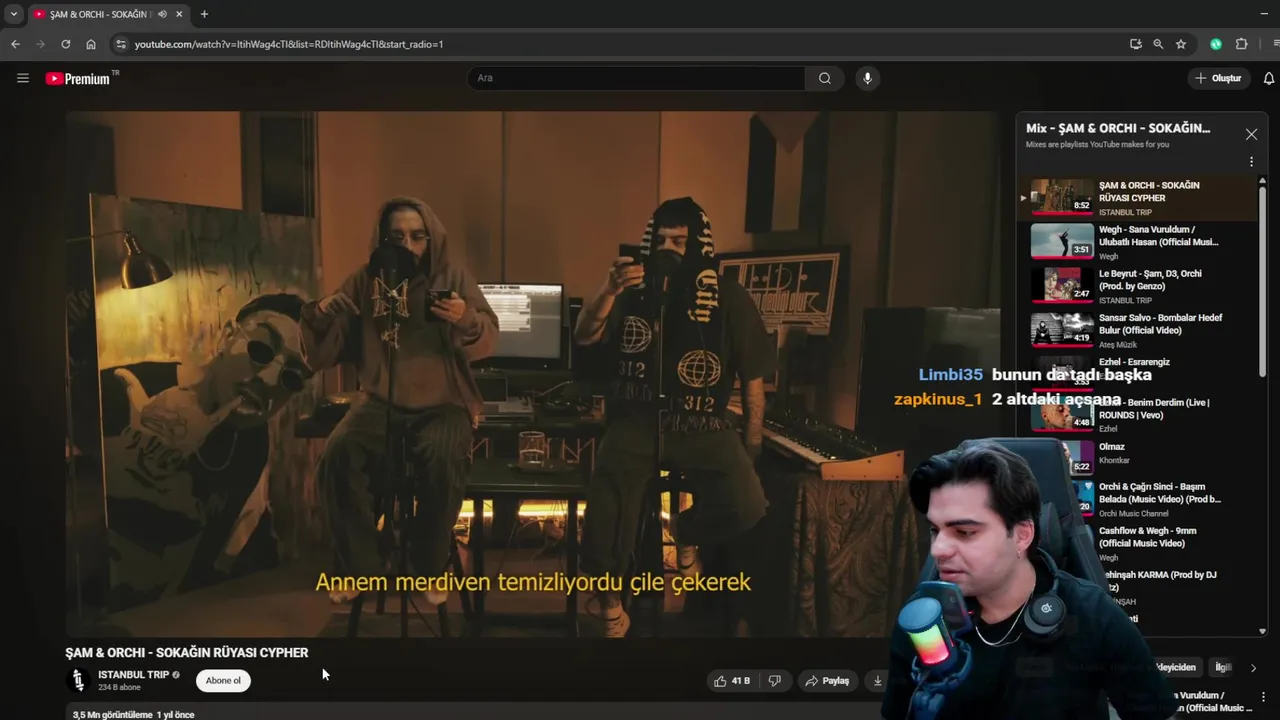Screen dimensions: 1280x720
Task: Bookmark this page with star
Action: 1181,44
